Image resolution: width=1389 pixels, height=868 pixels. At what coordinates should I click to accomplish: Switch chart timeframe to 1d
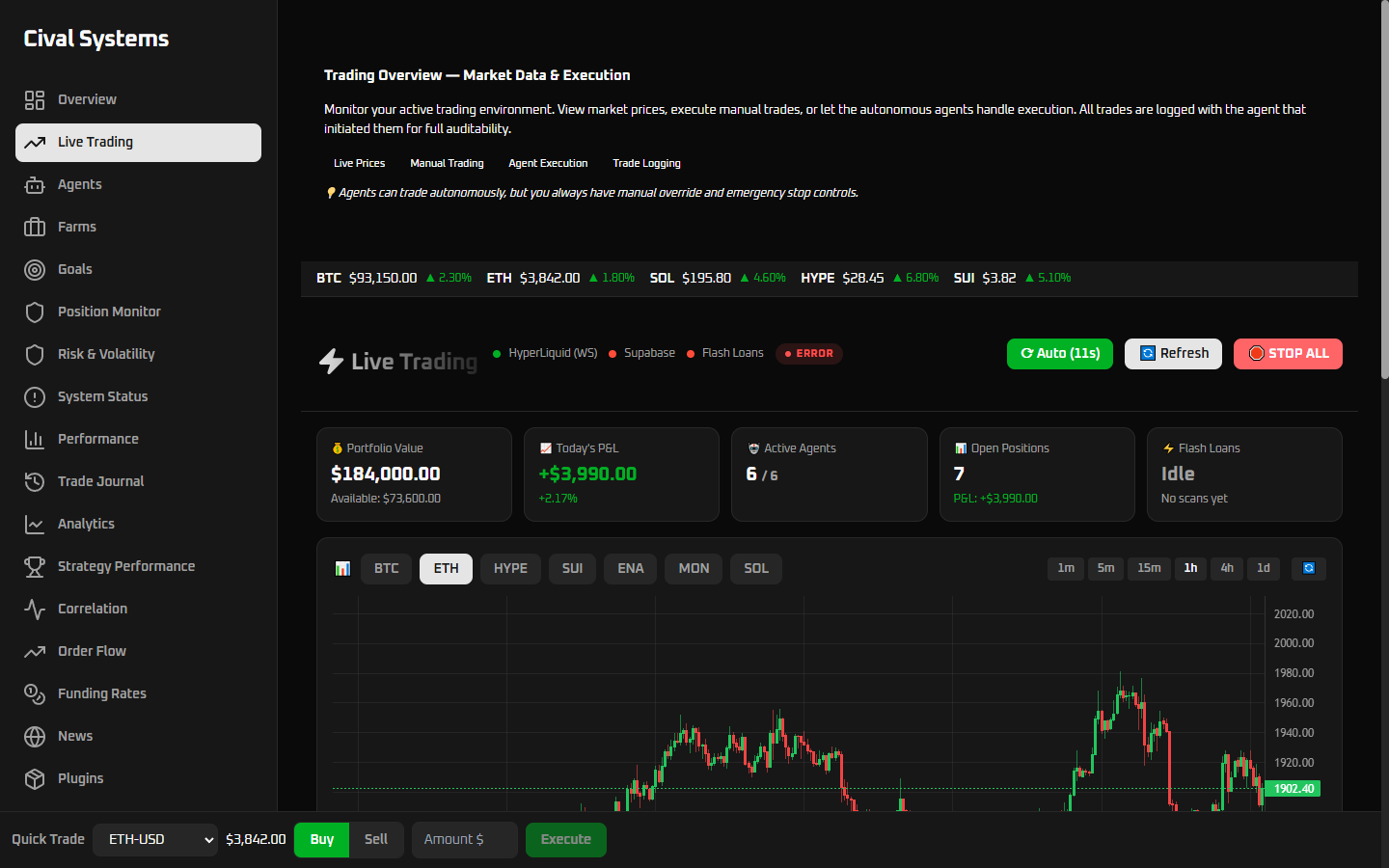(x=1264, y=568)
